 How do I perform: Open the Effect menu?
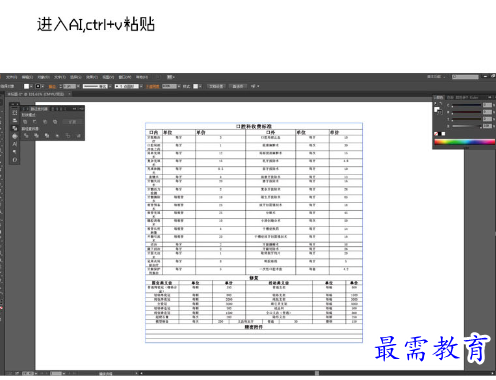click(x=92, y=77)
